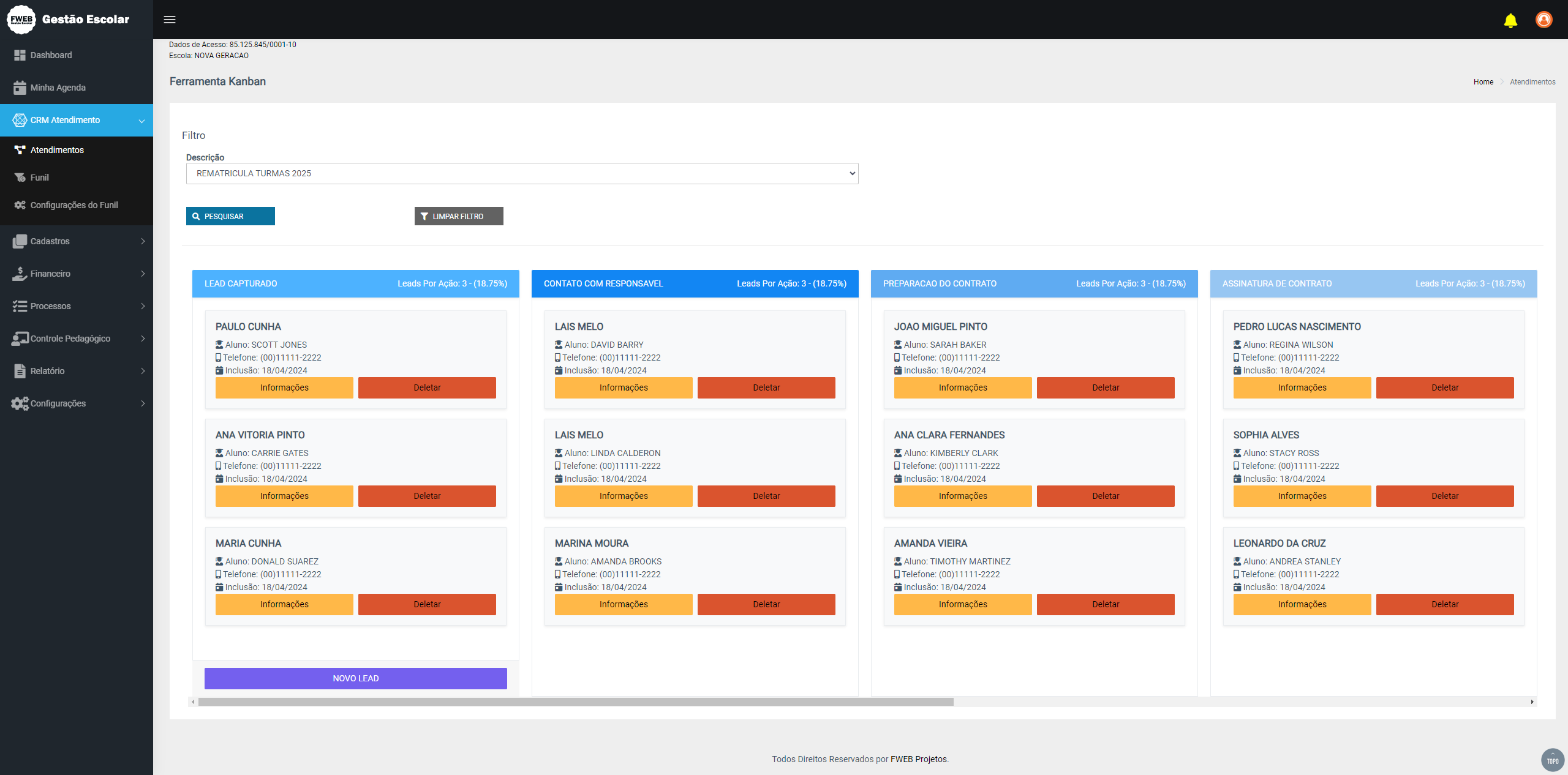Viewport: 1568px width, 775px height.
Task: Click NOVO LEAD button
Action: tap(355, 678)
